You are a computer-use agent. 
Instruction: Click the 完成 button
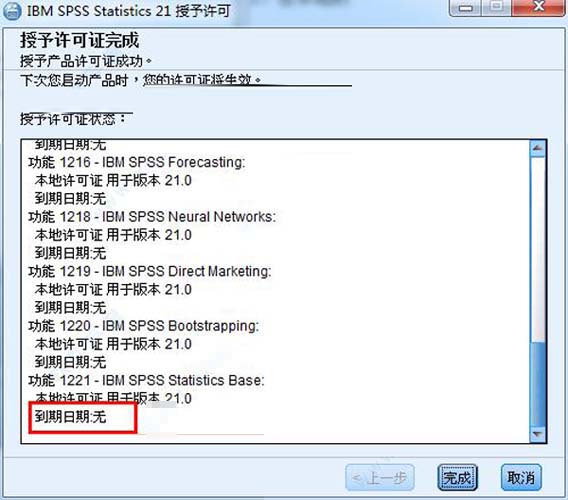(458, 478)
